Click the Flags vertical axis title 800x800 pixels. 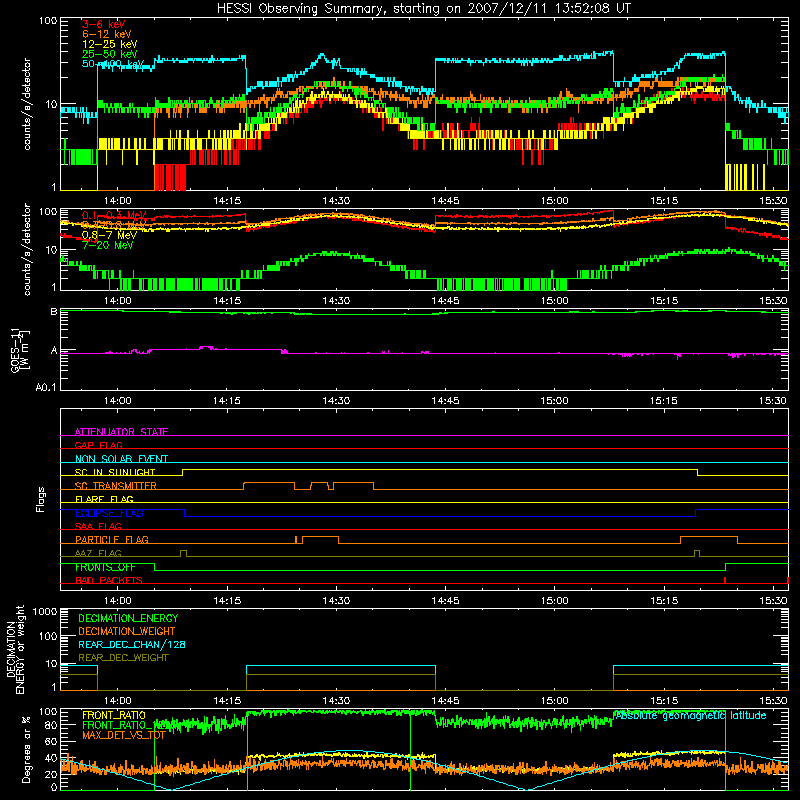(41, 499)
